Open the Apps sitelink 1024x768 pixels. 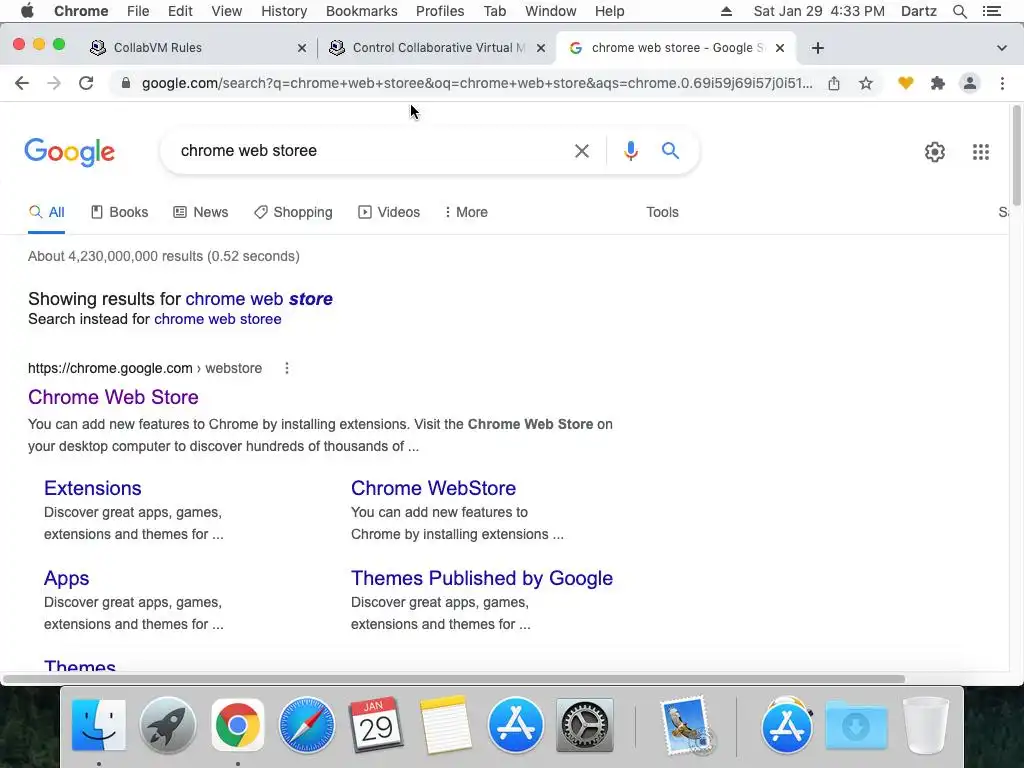click(67, 578)
